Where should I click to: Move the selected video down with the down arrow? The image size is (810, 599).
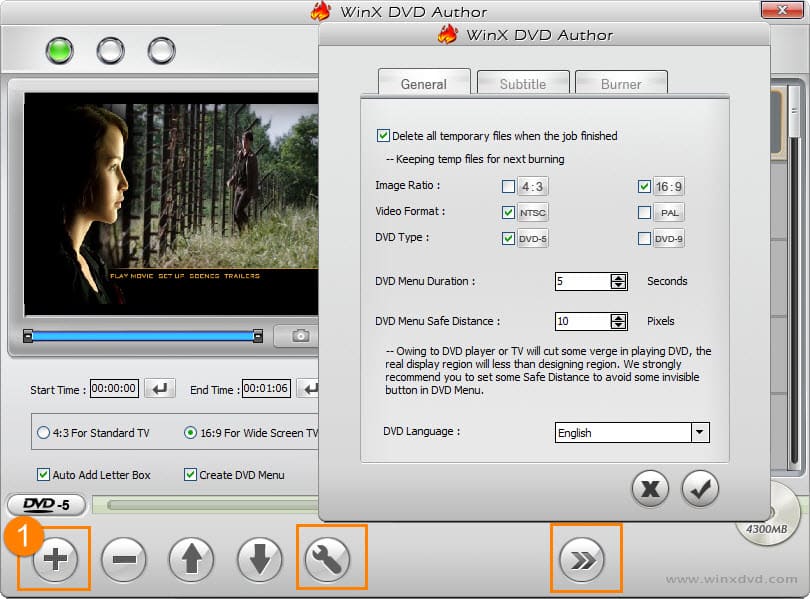pos(259,559)
